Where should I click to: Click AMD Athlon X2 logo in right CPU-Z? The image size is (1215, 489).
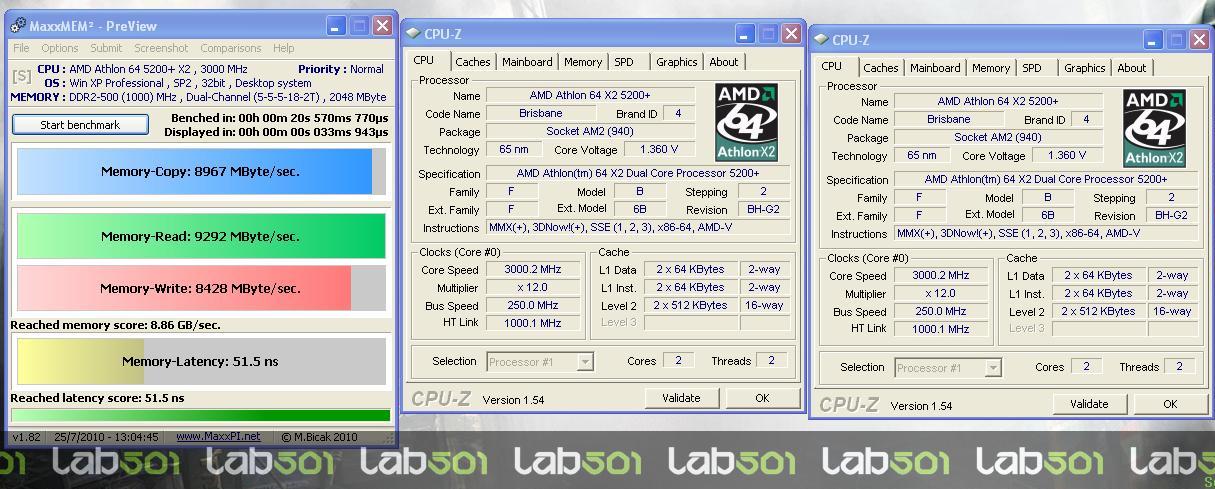1155,128
